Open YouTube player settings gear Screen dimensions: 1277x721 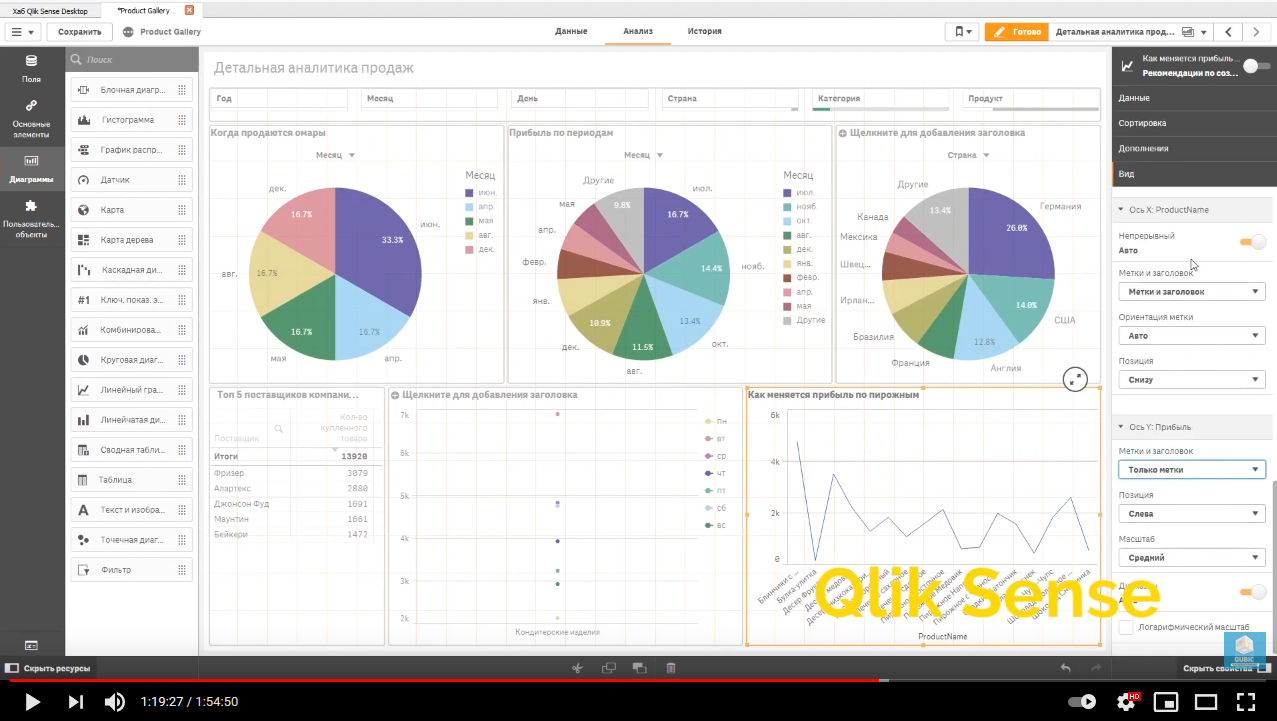pos(1126,702)
